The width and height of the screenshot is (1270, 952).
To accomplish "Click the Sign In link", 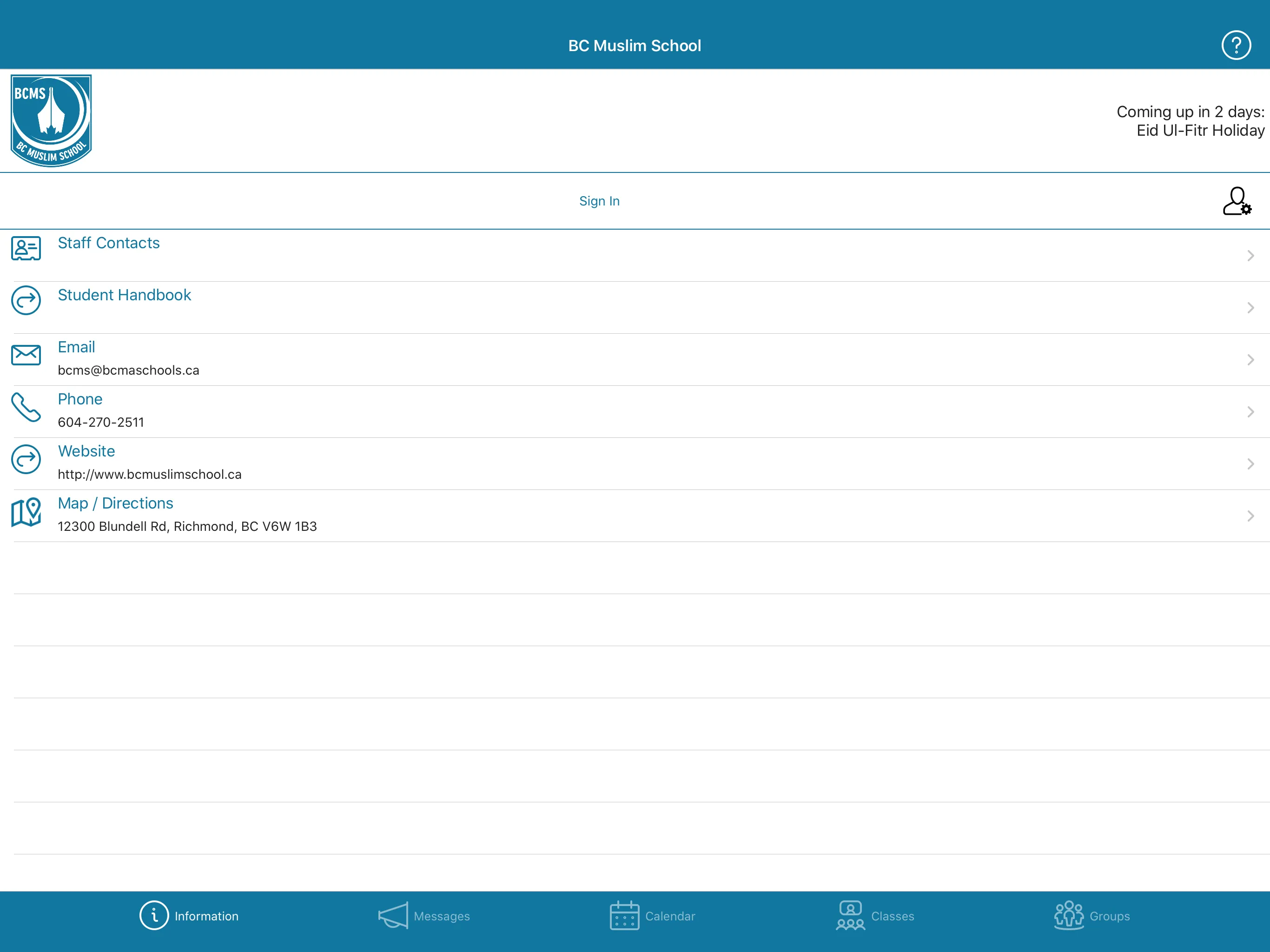I will (x=599, y=200).
